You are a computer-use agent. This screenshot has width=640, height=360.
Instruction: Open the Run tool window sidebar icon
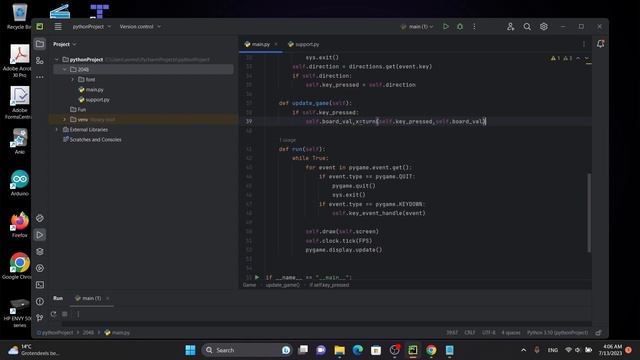click(40, 235)
